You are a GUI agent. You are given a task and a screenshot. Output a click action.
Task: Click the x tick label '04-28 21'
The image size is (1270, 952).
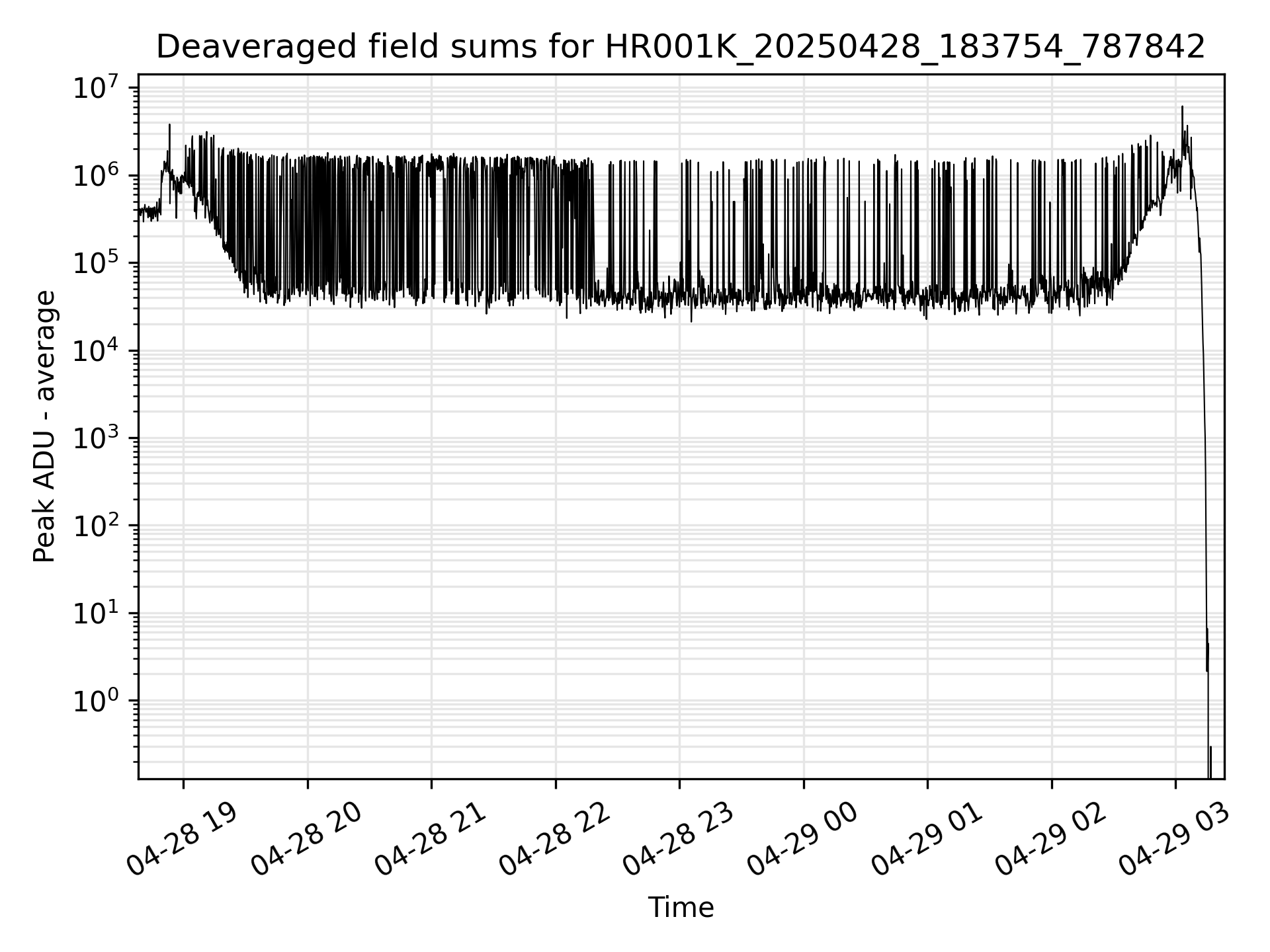[x=430, y=840]
